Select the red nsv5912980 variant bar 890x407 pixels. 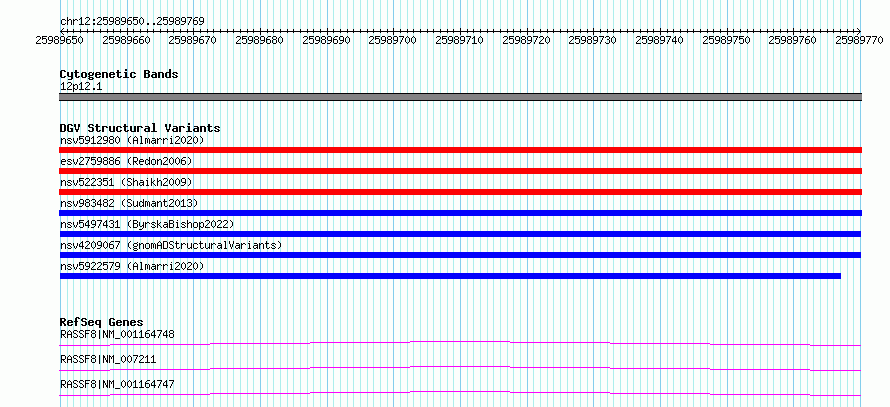pyautogui.click(x=460, y=150)
